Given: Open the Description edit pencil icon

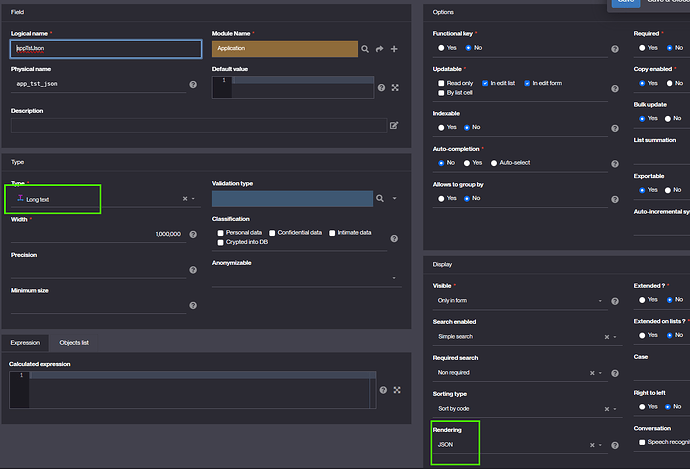Looking at the screenshot, I should click(394, 125).
